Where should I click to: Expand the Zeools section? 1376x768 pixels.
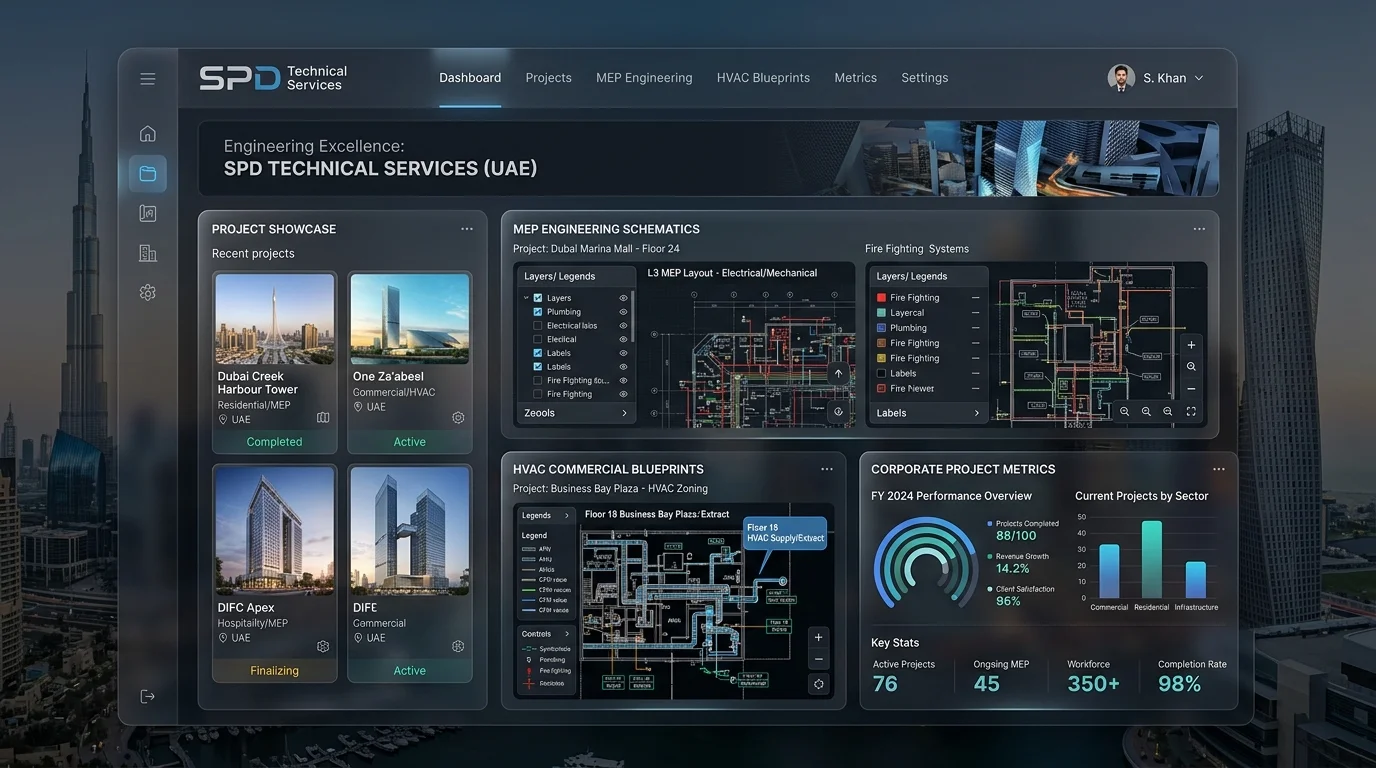pos(576,413)
